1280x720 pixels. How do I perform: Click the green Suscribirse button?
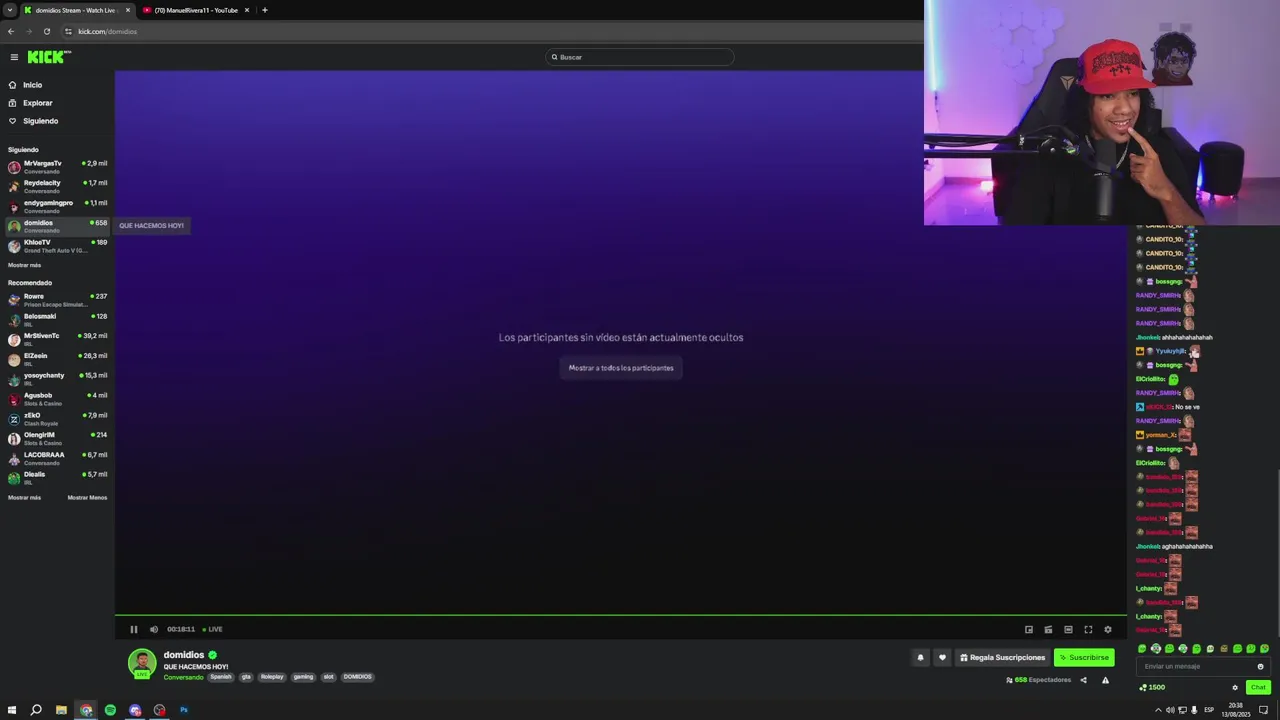1084,657
